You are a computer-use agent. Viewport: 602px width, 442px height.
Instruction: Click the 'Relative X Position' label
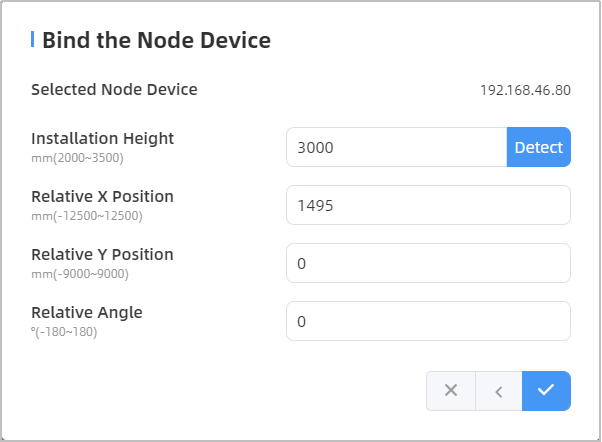click(102, 196)
